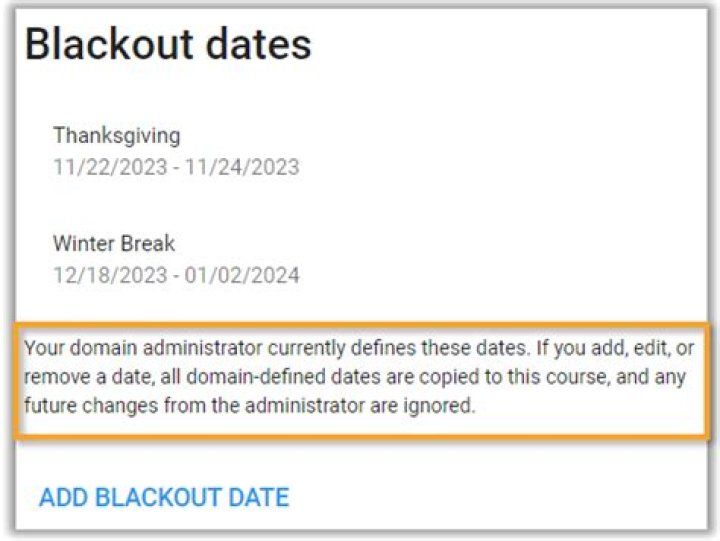This screenshot has width=720, height=541.
Task: Click the Thanksgiving end date 11/24/2023
Action: 243,167
